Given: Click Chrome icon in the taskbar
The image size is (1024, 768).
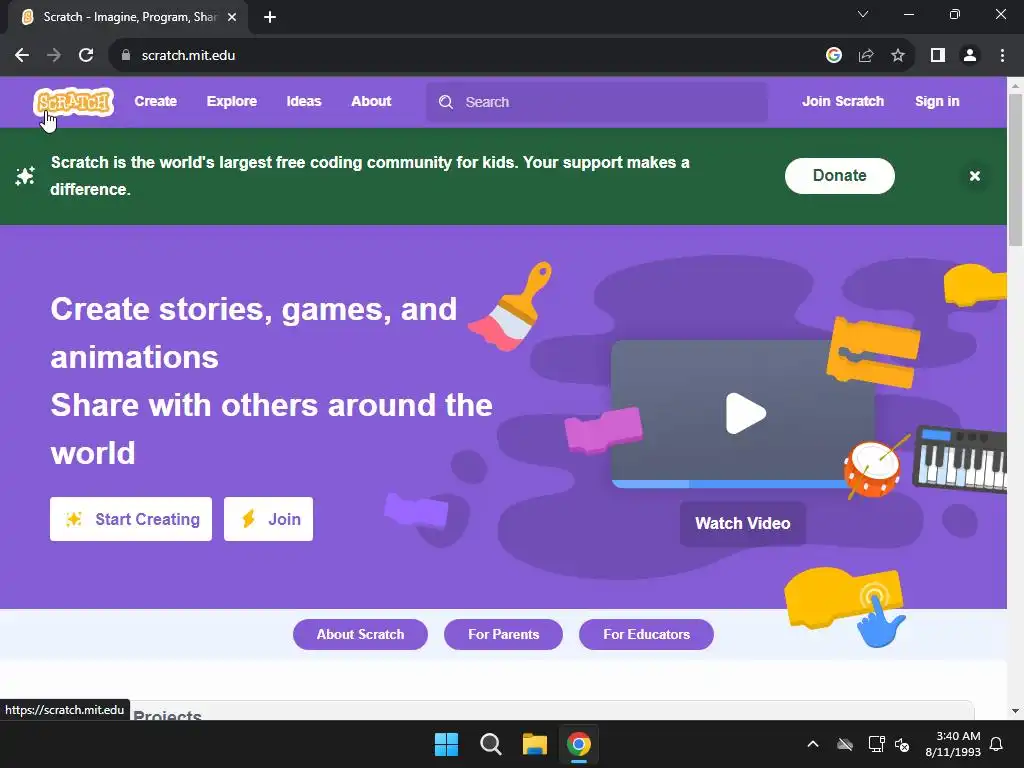Looking at the screenshot, I should (579, 744).
